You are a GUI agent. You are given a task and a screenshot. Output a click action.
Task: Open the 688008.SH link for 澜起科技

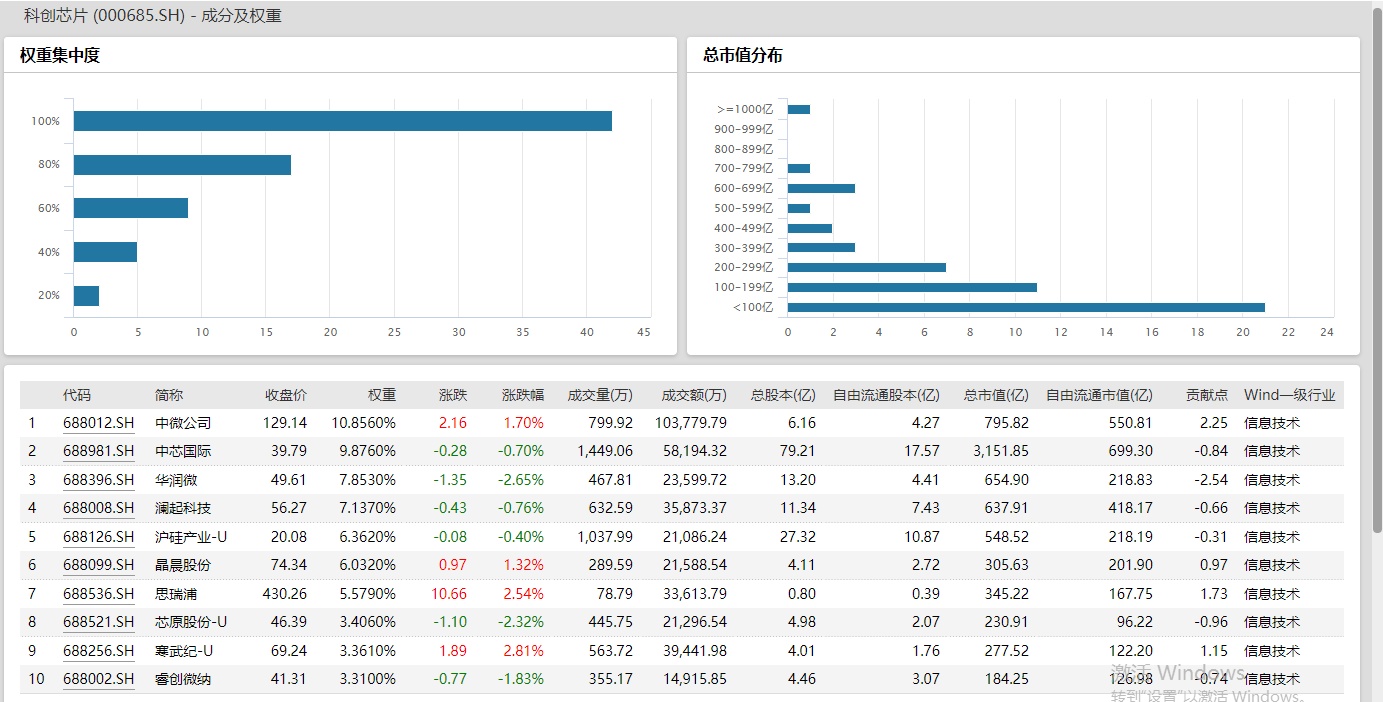click(x=98, y=508)
